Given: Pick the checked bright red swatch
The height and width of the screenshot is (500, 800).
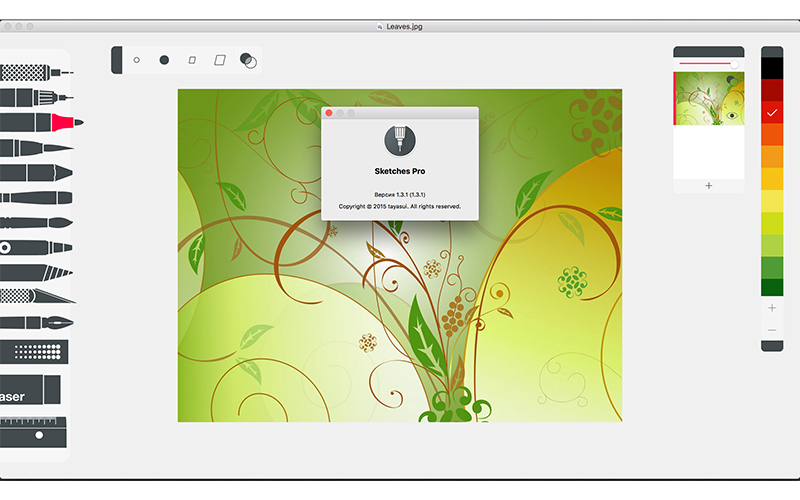Looking at the screenshot, I should pyautogui.click(x=772, y=113).
